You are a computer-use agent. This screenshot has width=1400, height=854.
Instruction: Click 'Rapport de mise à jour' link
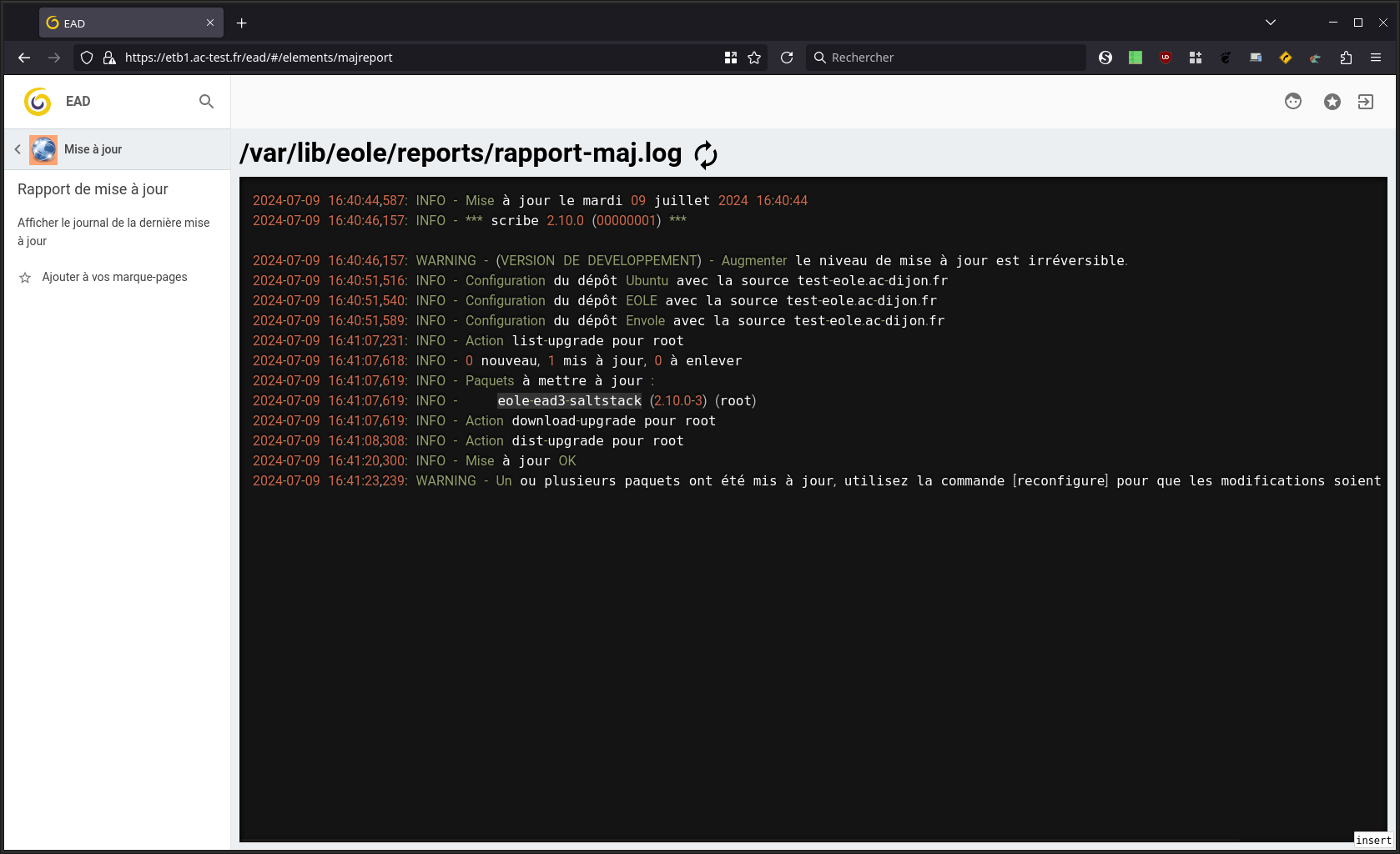coord(93,189)
